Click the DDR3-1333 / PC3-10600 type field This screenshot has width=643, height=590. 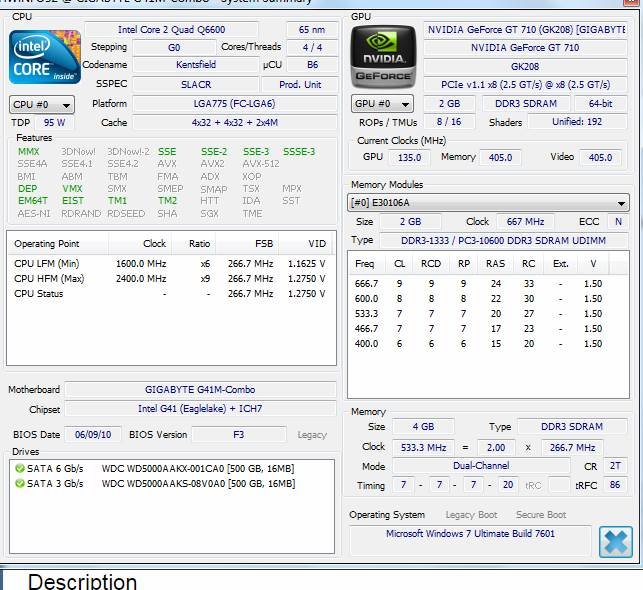point(504,241)
